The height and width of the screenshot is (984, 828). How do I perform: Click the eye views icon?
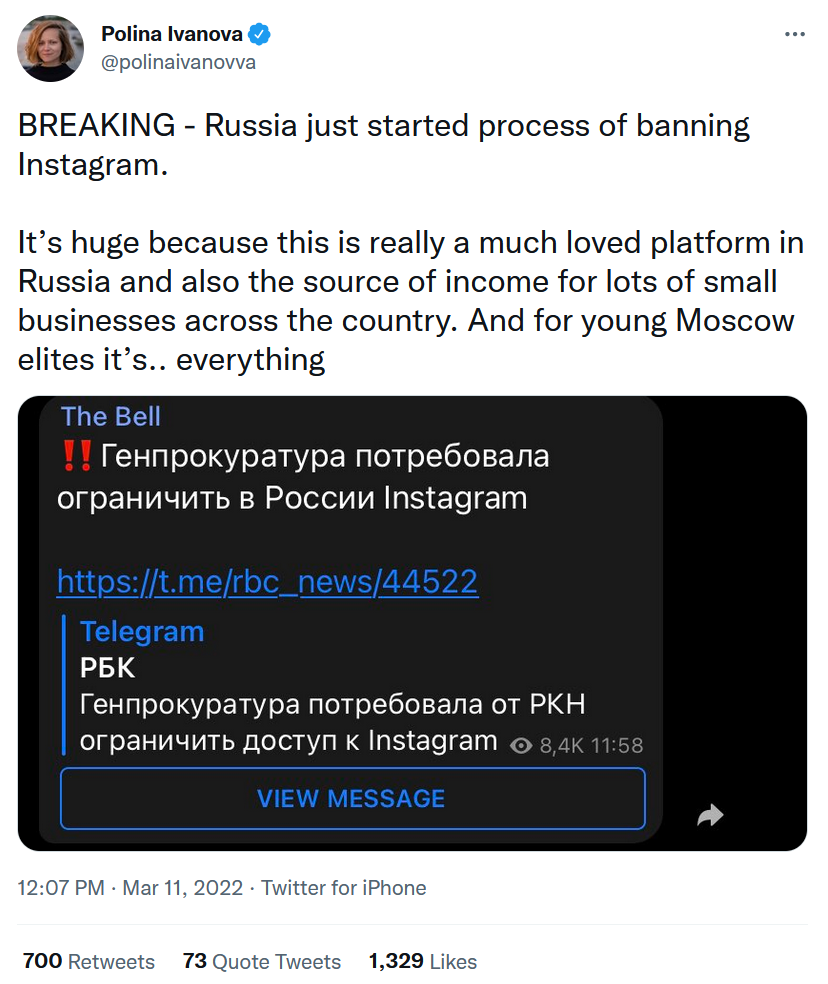(521, 746)
